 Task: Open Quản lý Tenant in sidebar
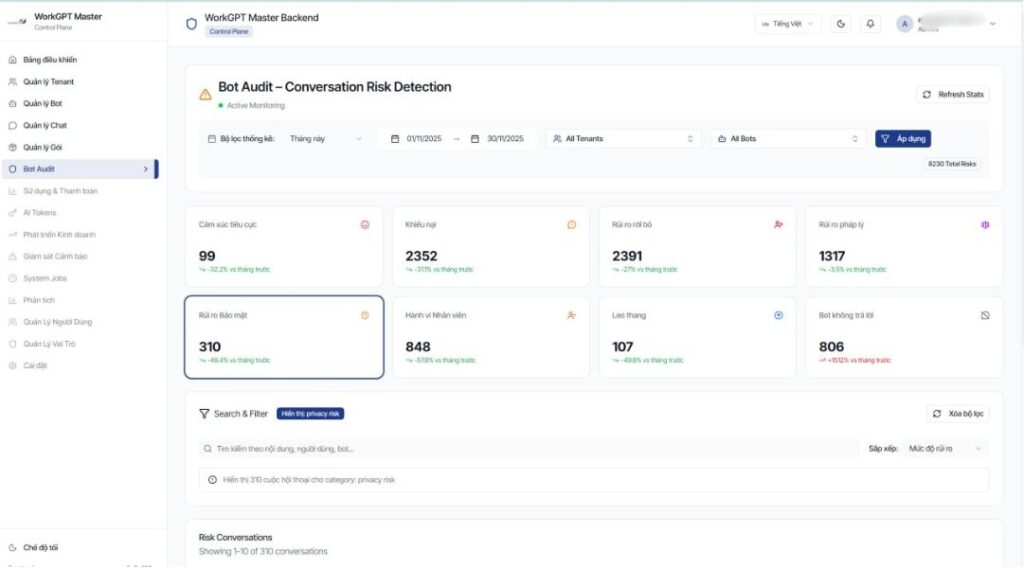pos(48,82)
